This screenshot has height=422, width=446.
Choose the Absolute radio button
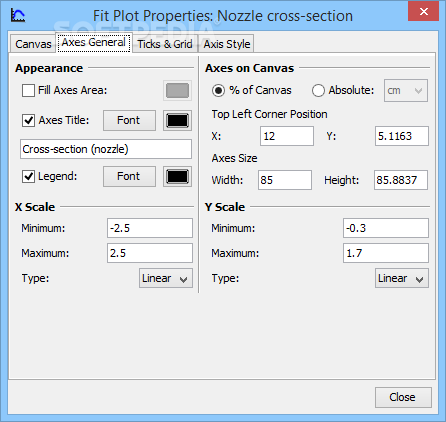pos(318,90)
